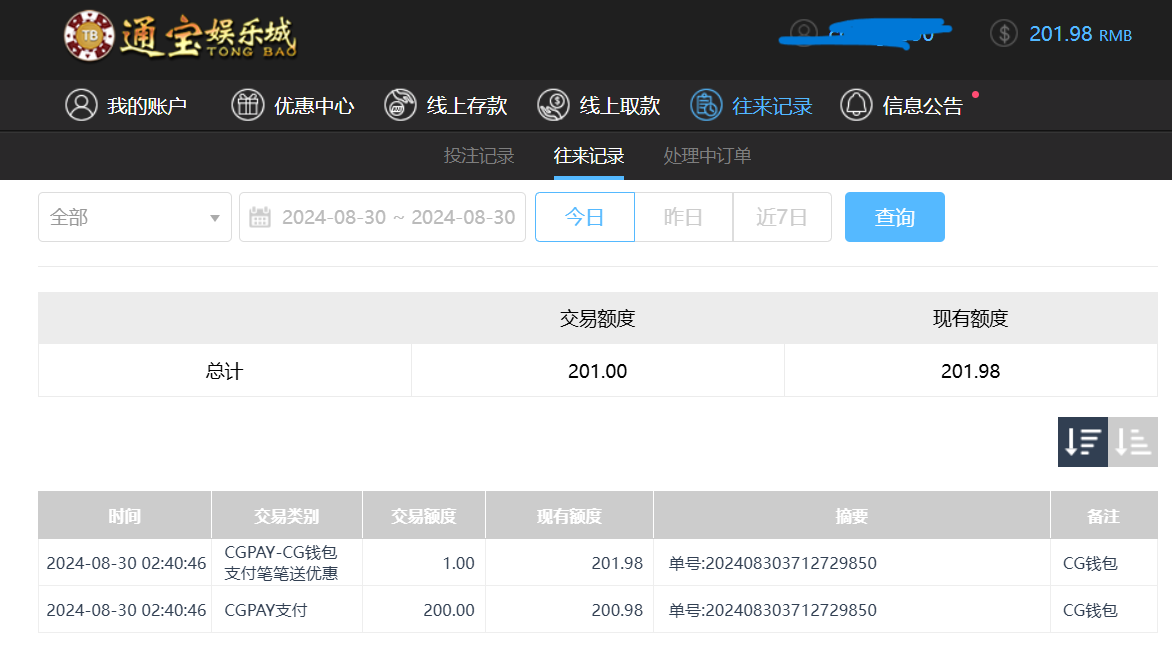
Task: Switch to the 投注记录 tab
Action: coord(479,156)
